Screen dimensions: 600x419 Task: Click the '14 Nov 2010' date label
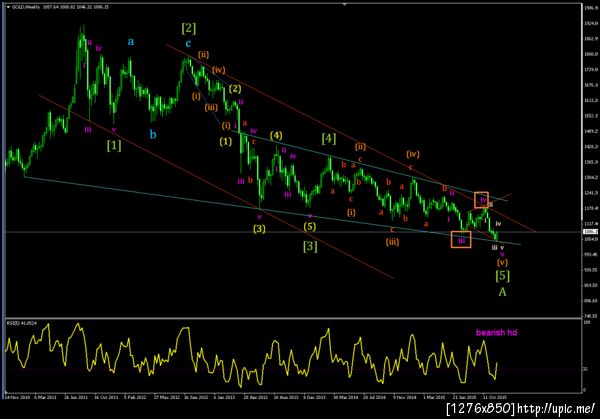[x=16, y=397]
